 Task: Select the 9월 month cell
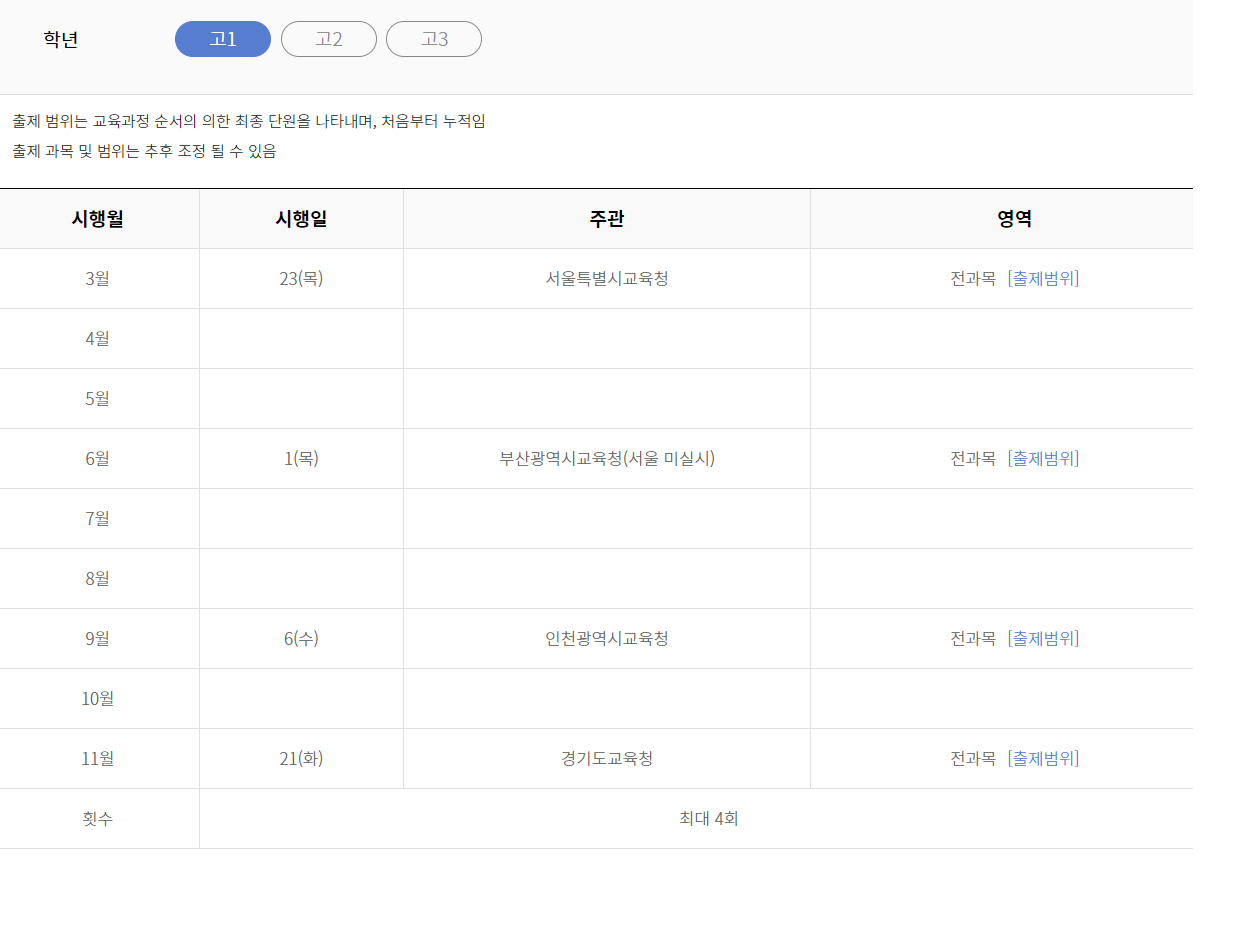tap(99, 639)
